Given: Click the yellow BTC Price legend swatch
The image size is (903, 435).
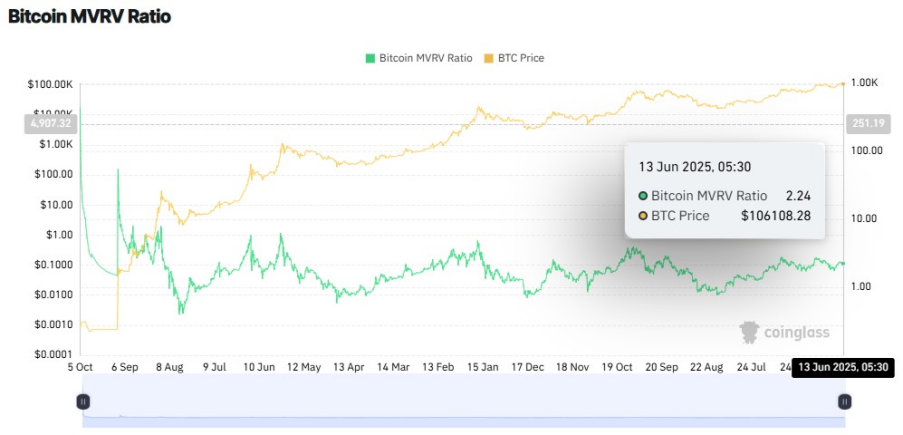Looking at the screenshot, I should click(488, 58).
